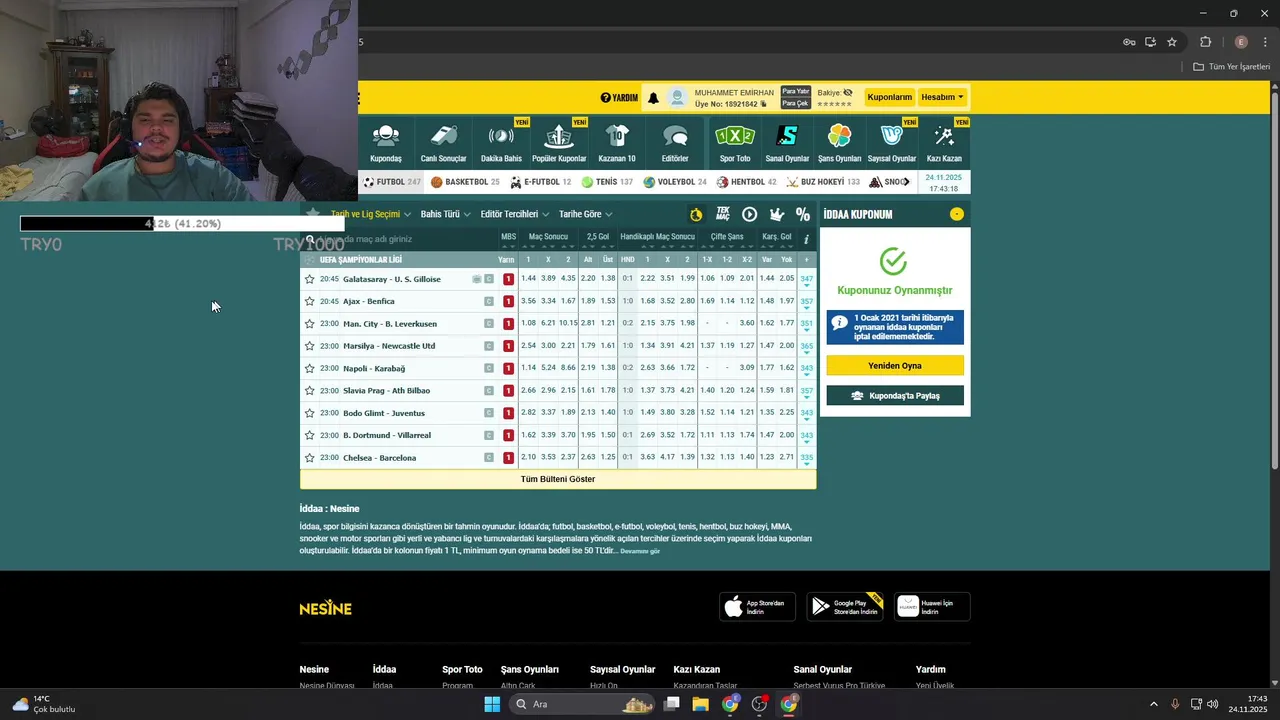Screen dimensions: 1280x720
Task: Expand more bets 335 for Chelsea - Barcelona
Action: click(806, 459)
